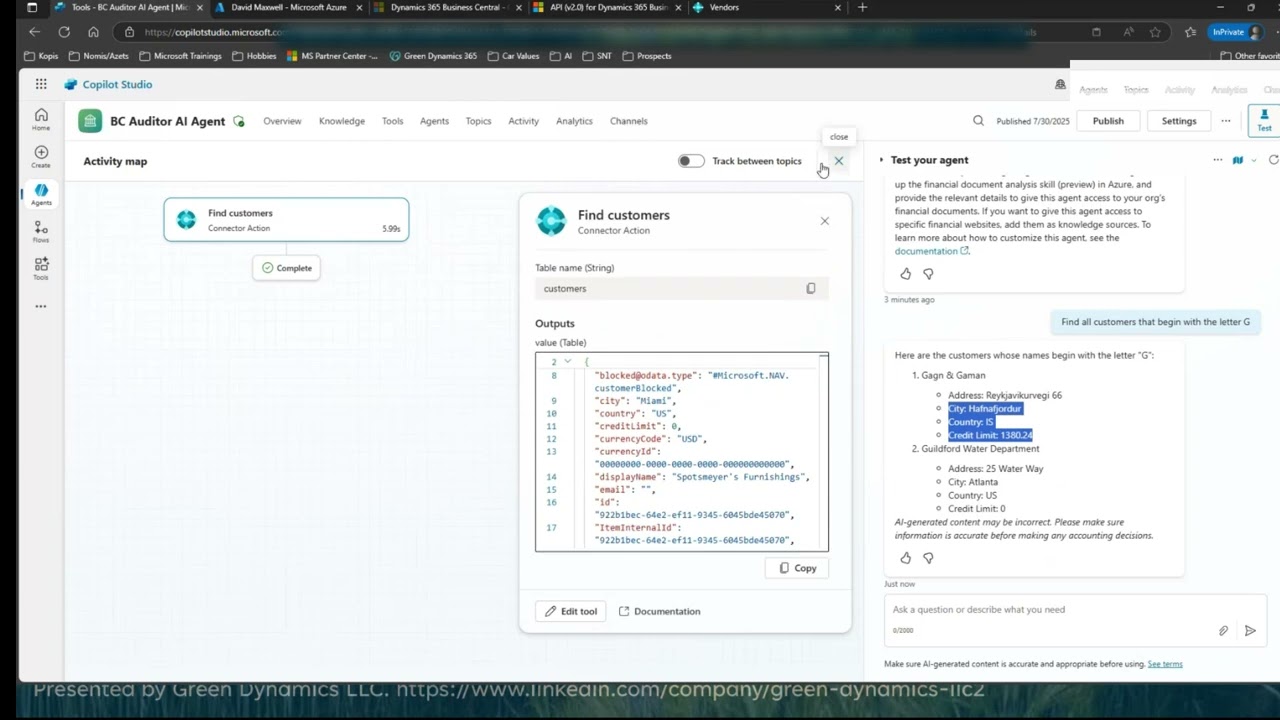Show more sidebar options ellipsis
Image resolution: width=1280 pixels, height=720 pixels.
[41, 306]
